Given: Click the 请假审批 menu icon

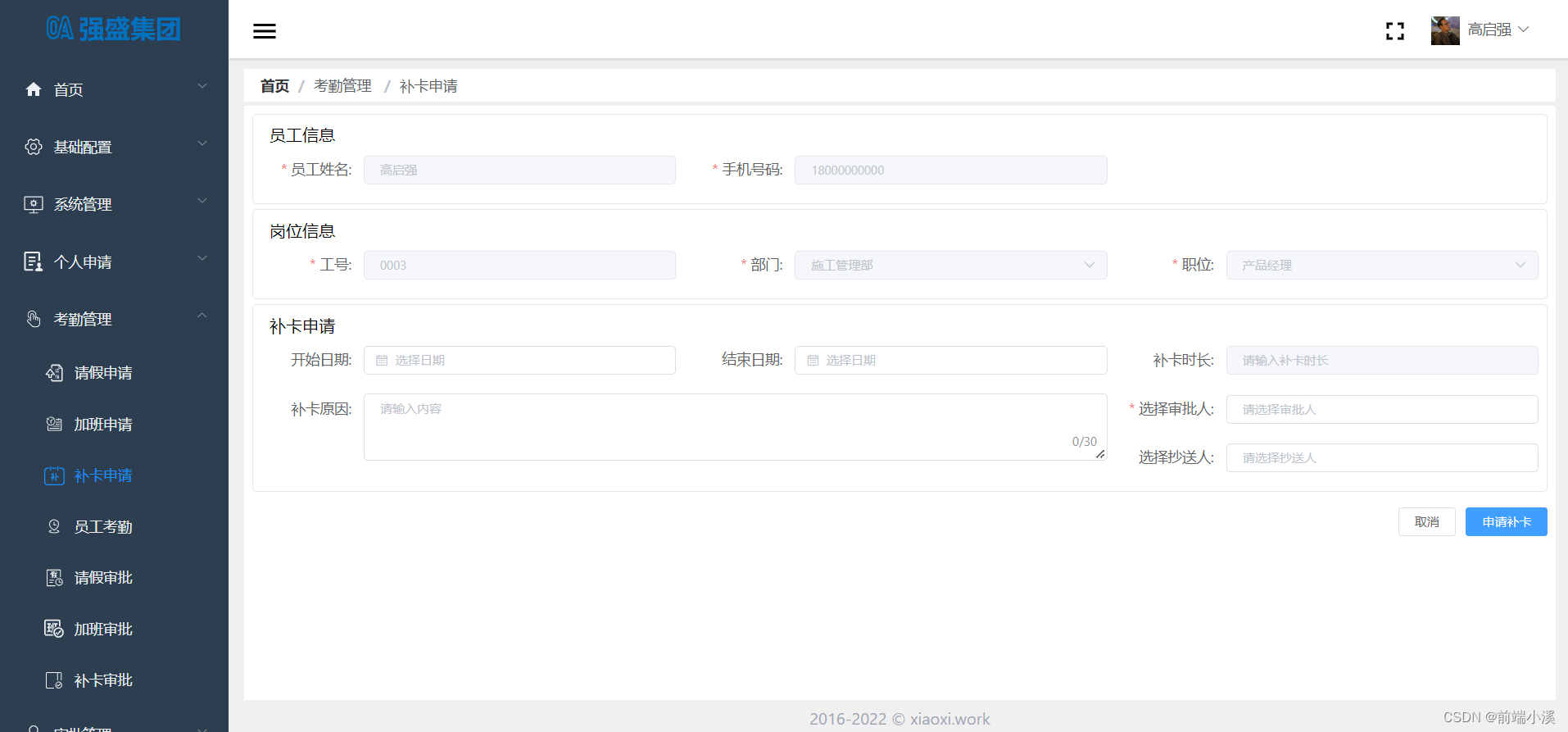Looking at the screenshot, I should pyautogui.click(x=54, y=578).
